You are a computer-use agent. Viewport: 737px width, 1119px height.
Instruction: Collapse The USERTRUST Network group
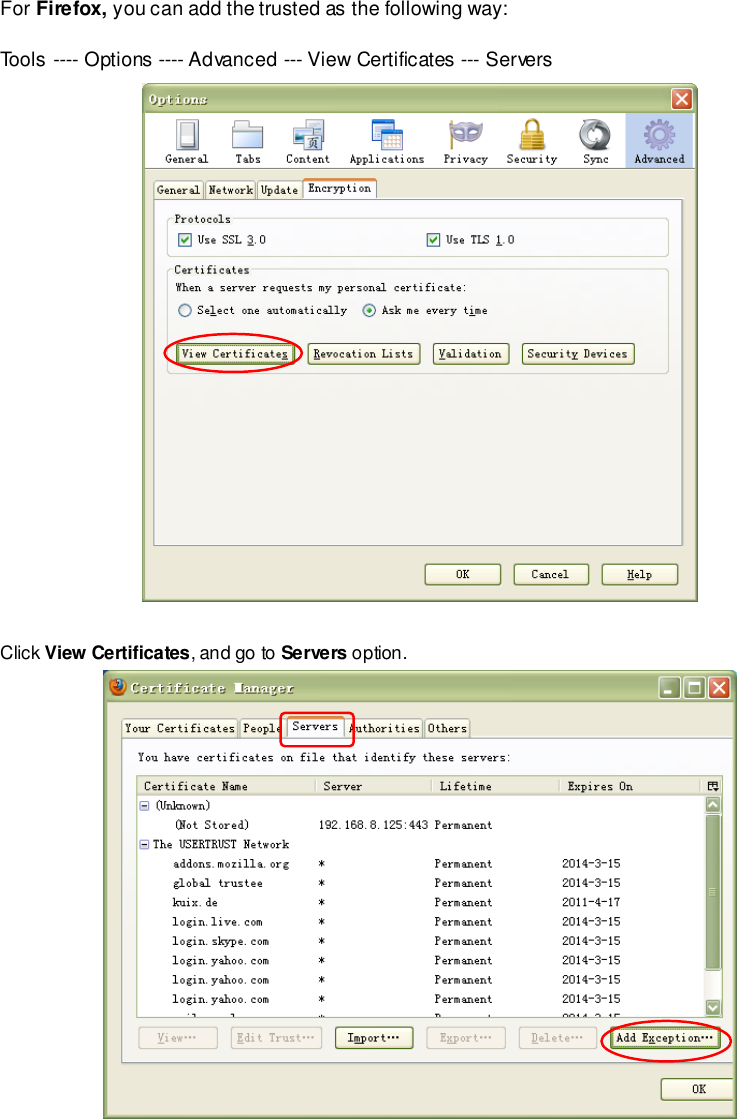(x=145, y=844)
